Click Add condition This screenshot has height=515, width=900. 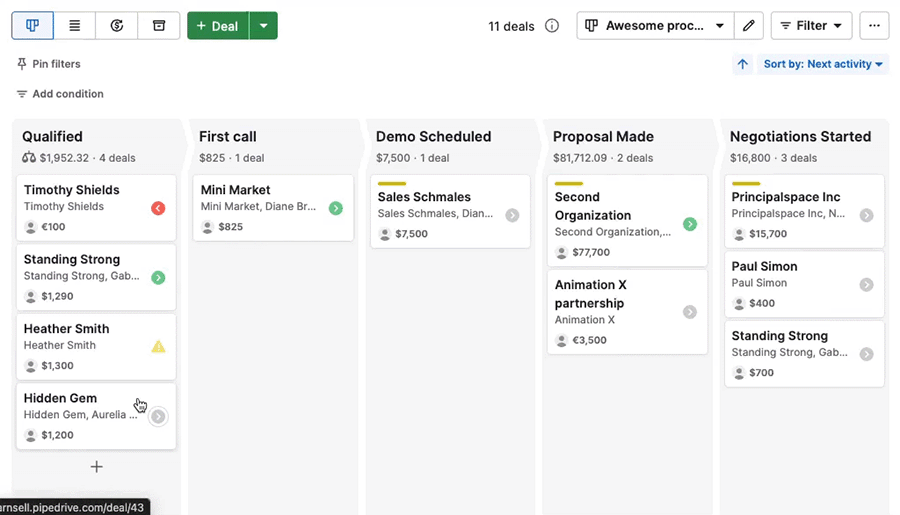click(x=60, y=94)
